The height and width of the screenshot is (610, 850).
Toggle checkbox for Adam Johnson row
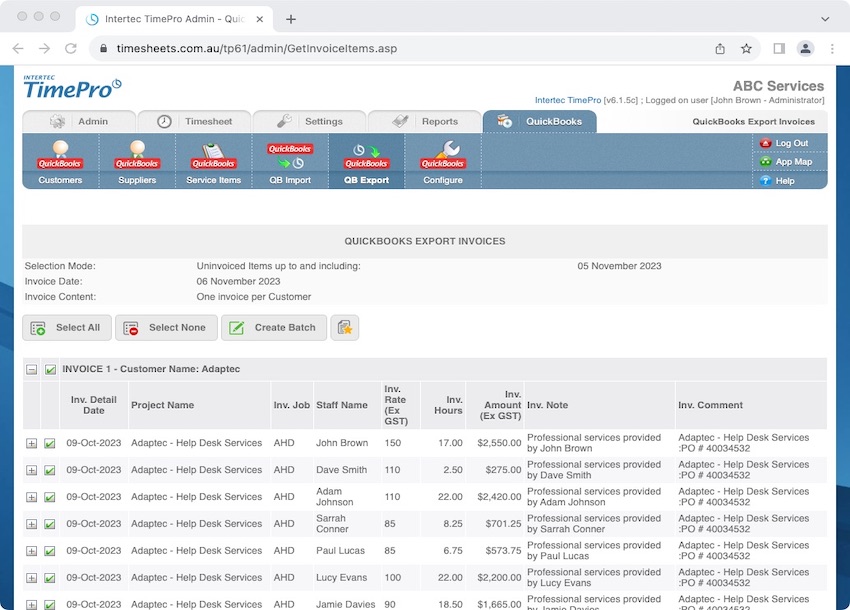point(49,497)
